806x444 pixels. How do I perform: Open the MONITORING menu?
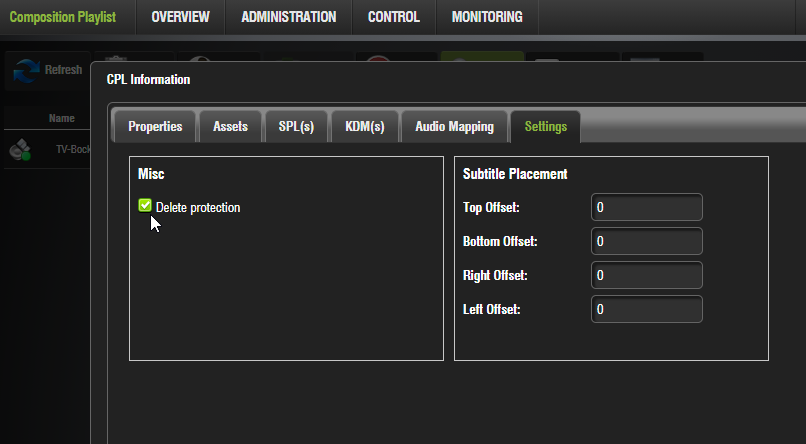coord(487,17)
